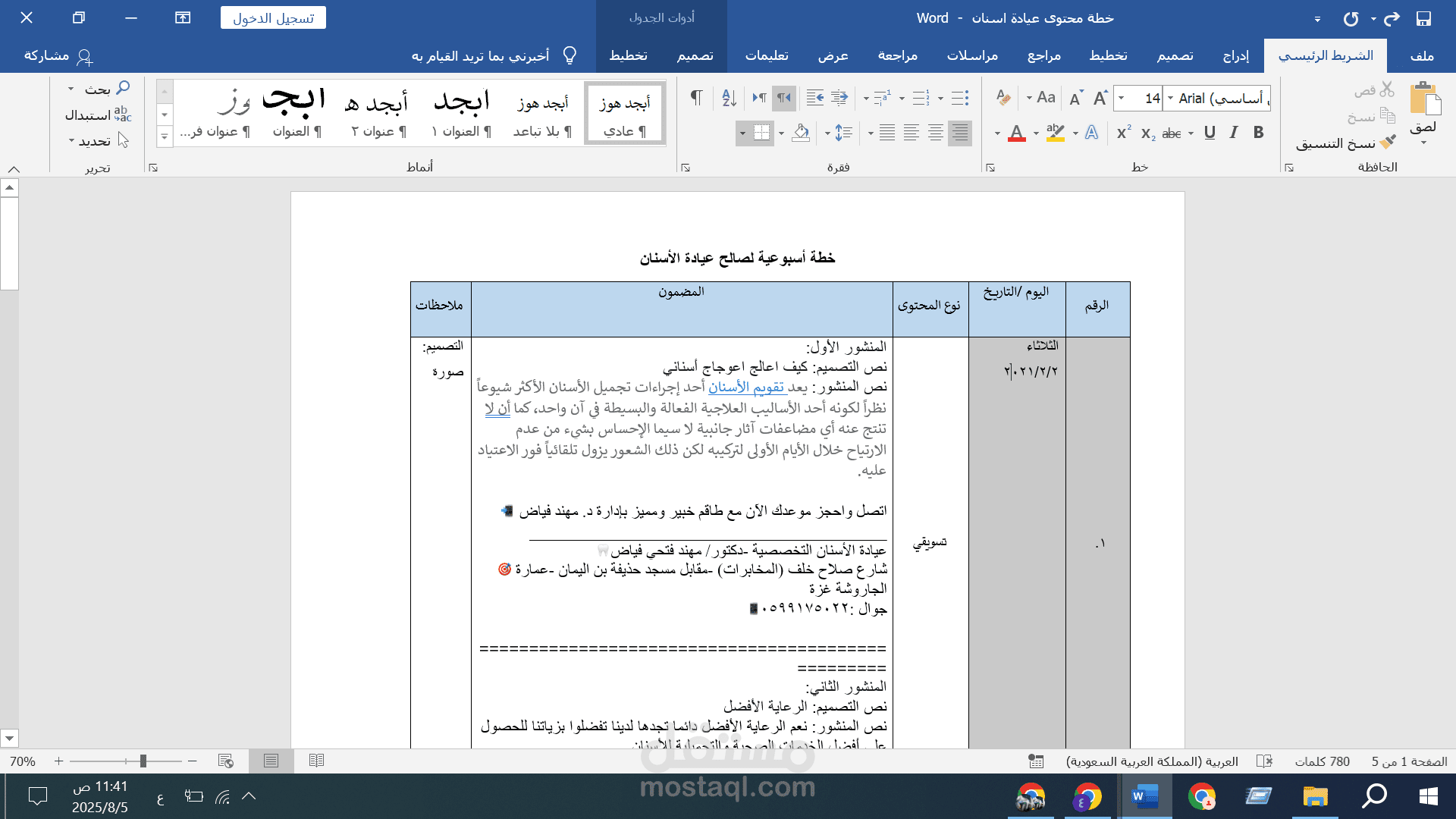Toggle italic formatting
Image resolution: width=1456 pixels, height=819 pixels.
pos(1235,133)
